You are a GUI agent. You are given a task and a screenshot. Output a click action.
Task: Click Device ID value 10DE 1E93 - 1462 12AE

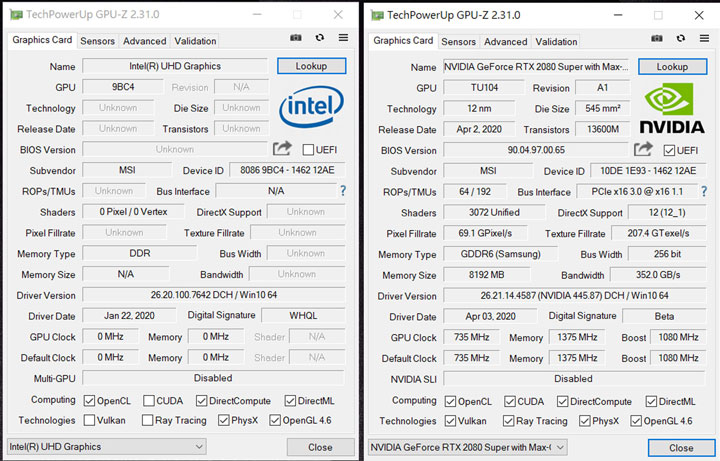pyautogui.click(x=648, y=171)
